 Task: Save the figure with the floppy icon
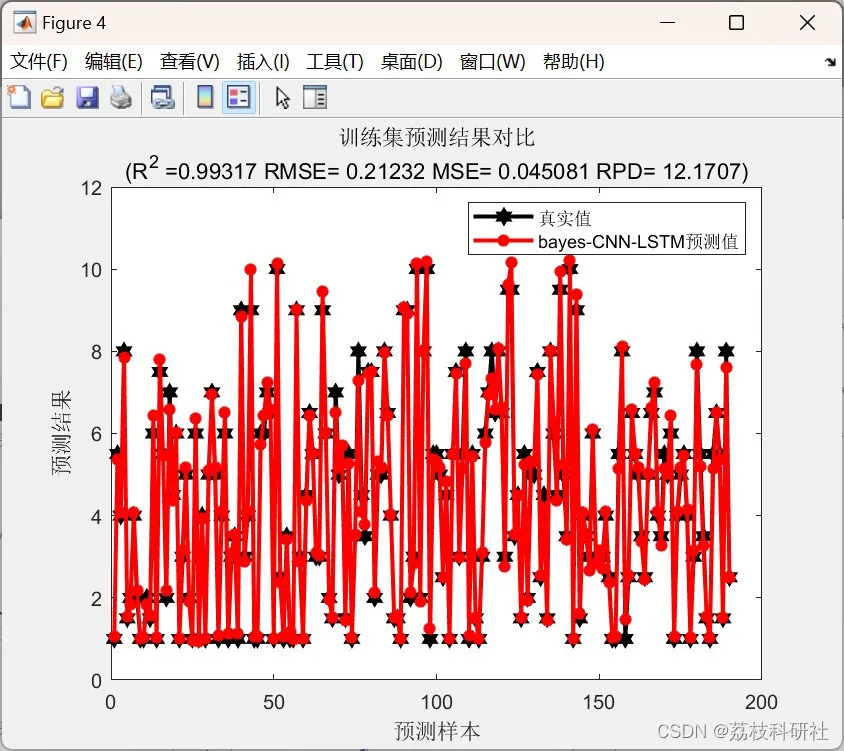point(87,98)
